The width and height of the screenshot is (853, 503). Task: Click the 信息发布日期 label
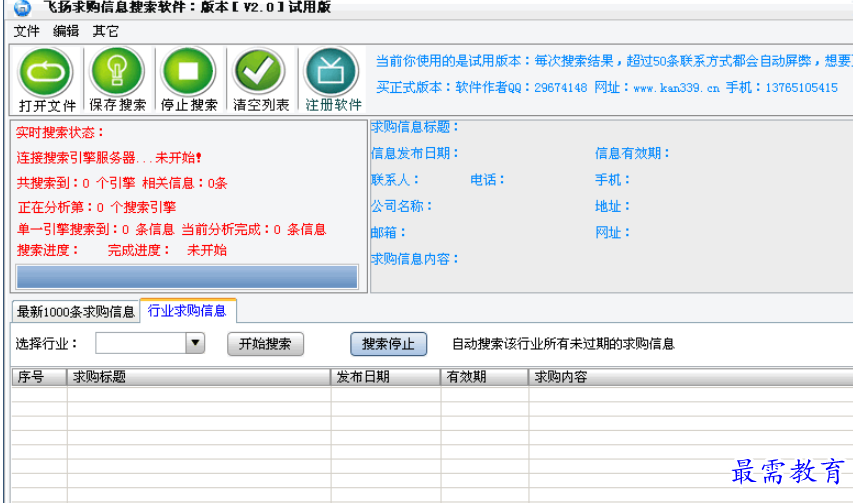pyautogui.click(x=415, y=153)
